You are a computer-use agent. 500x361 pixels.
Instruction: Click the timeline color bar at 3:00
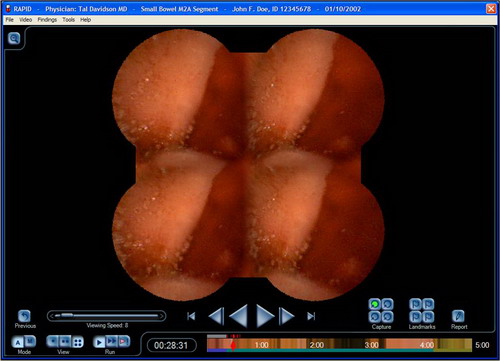point(371,345)
